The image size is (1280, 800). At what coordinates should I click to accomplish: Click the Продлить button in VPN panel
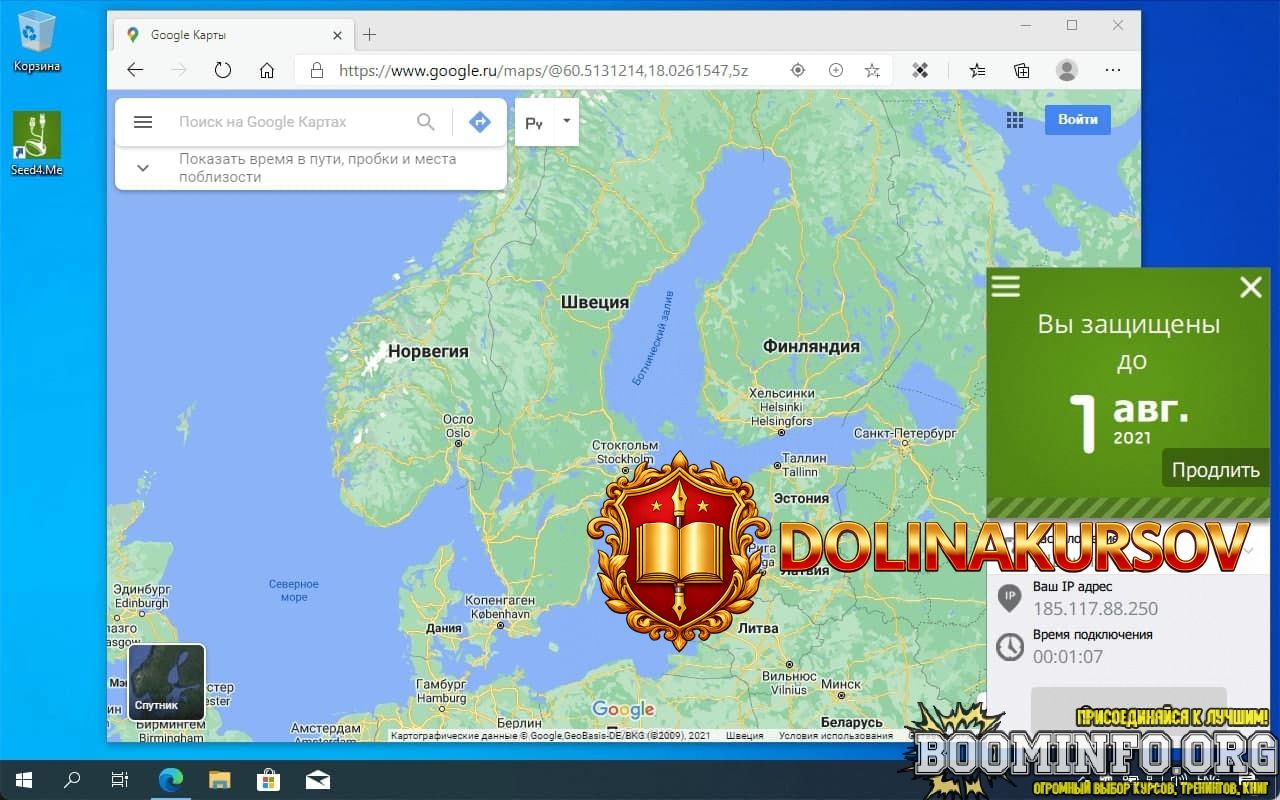[x=1215, y=468]
